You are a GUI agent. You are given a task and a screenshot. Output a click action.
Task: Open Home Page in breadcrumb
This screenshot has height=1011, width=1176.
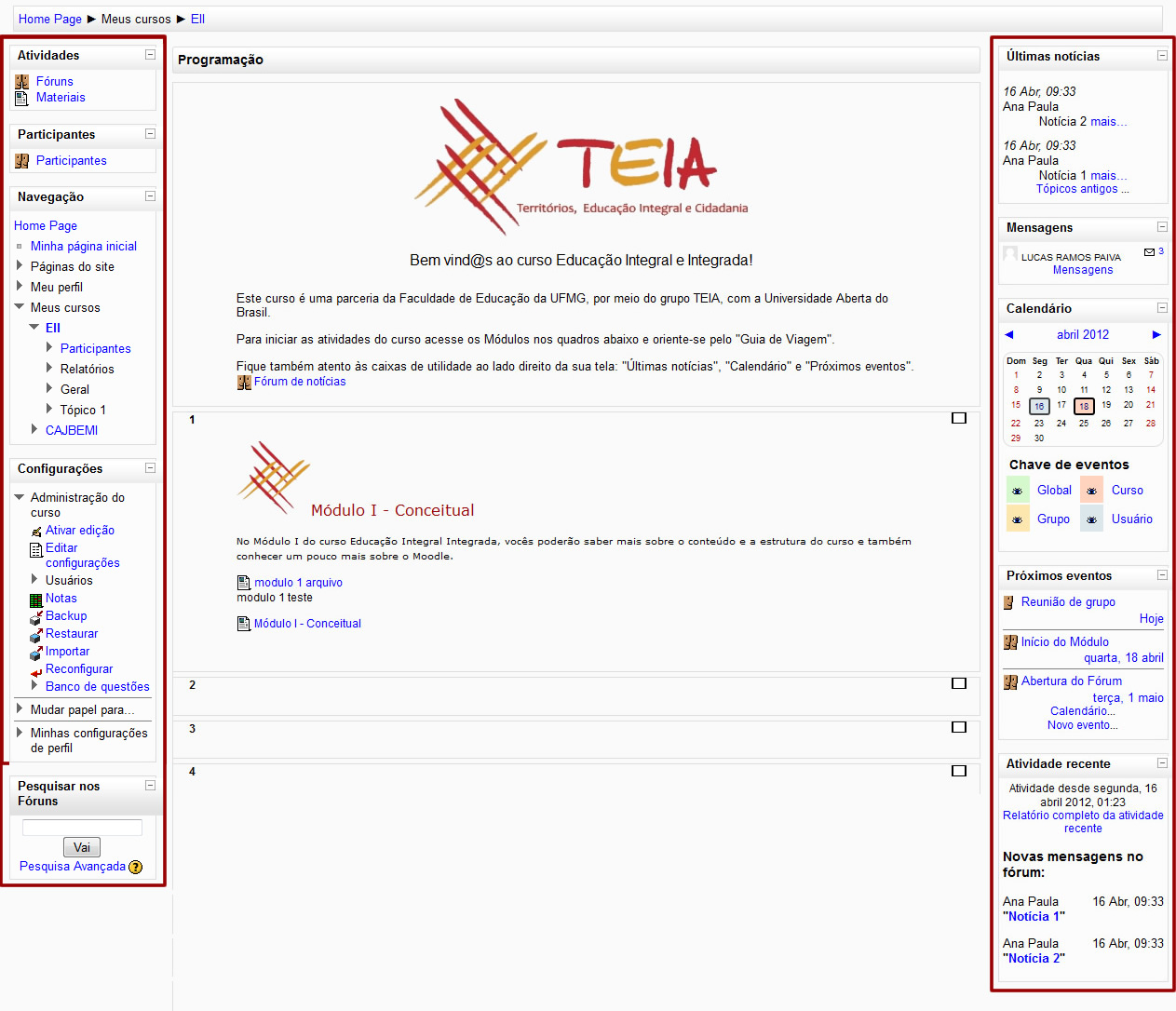(x=50, y=19)
